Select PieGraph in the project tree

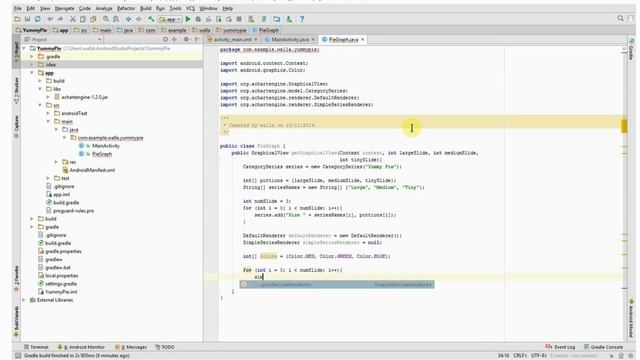[x=102, y=154]
